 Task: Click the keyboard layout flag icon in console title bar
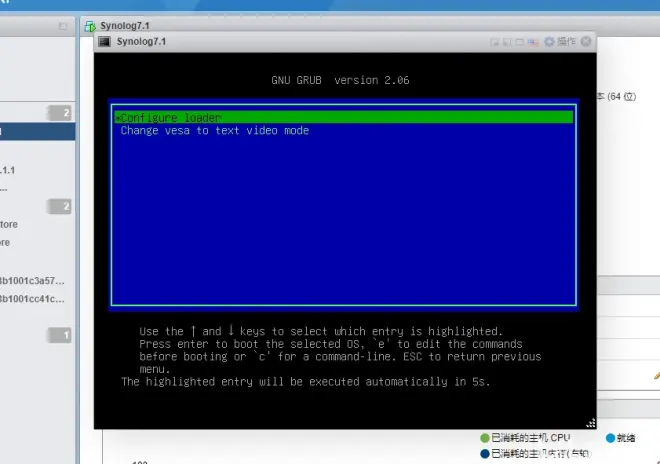click(533, 42)
